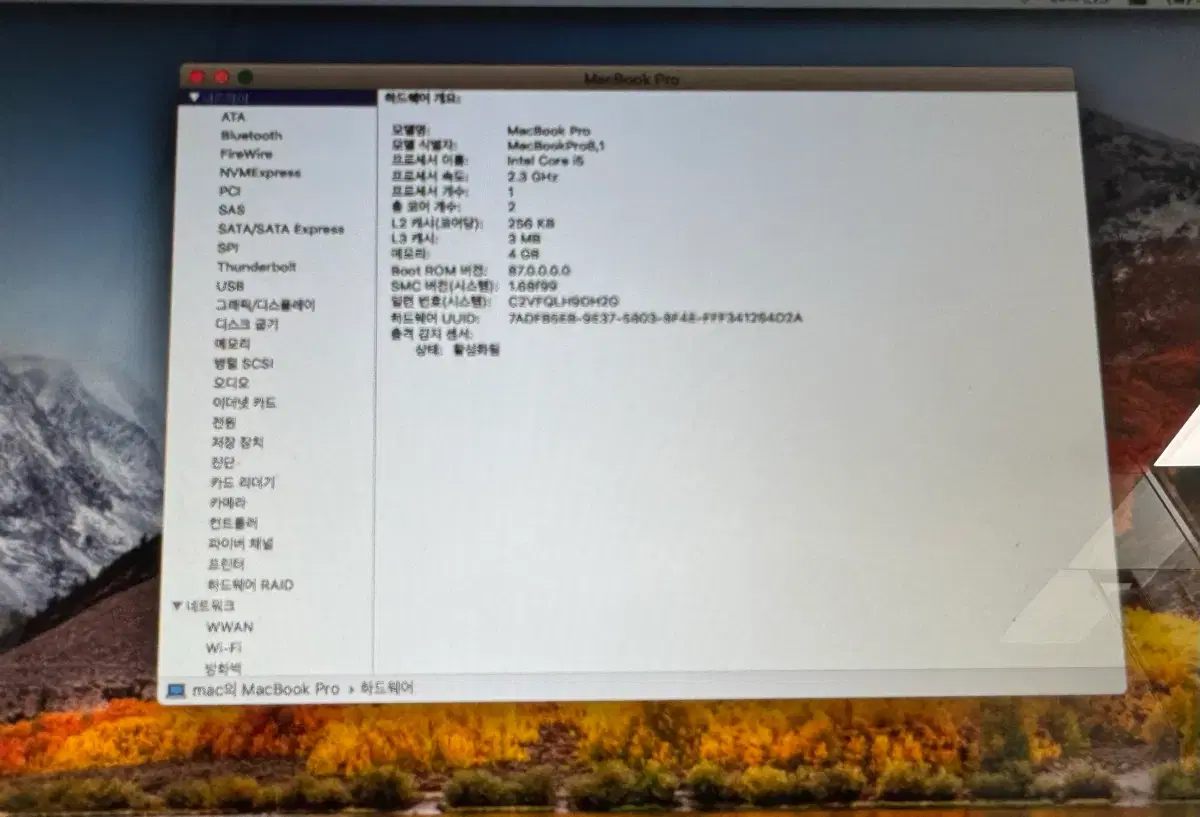The height and width of the screenshot is (817, 1200).
Task: Open the FireWire entry
Action: tap(246, 154)
